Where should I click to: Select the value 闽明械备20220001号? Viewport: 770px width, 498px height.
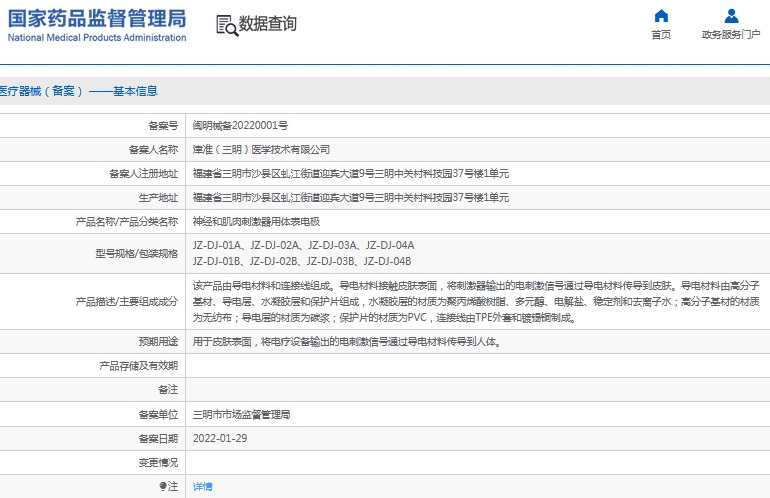point(240,126)
